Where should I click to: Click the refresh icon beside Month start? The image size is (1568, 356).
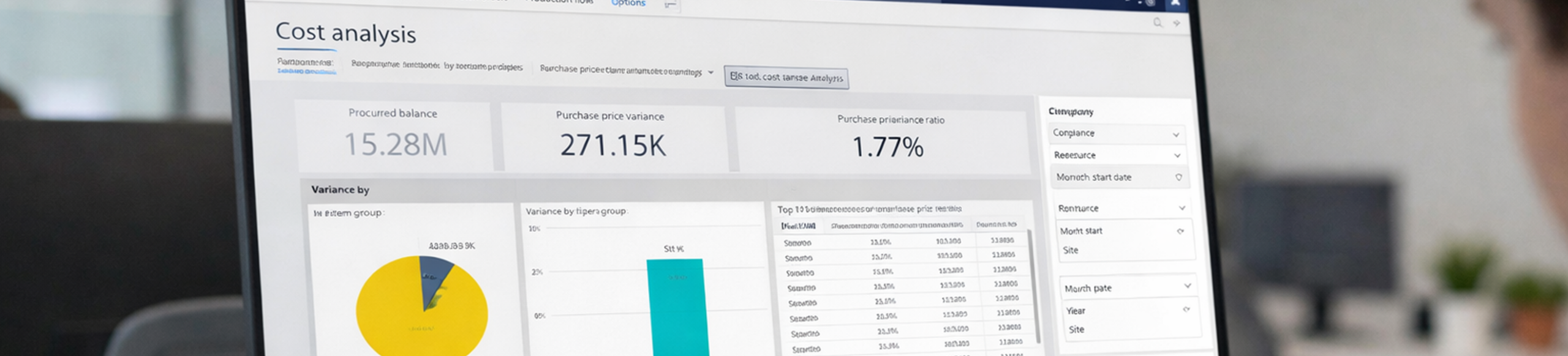click(x=1180, y=231)
